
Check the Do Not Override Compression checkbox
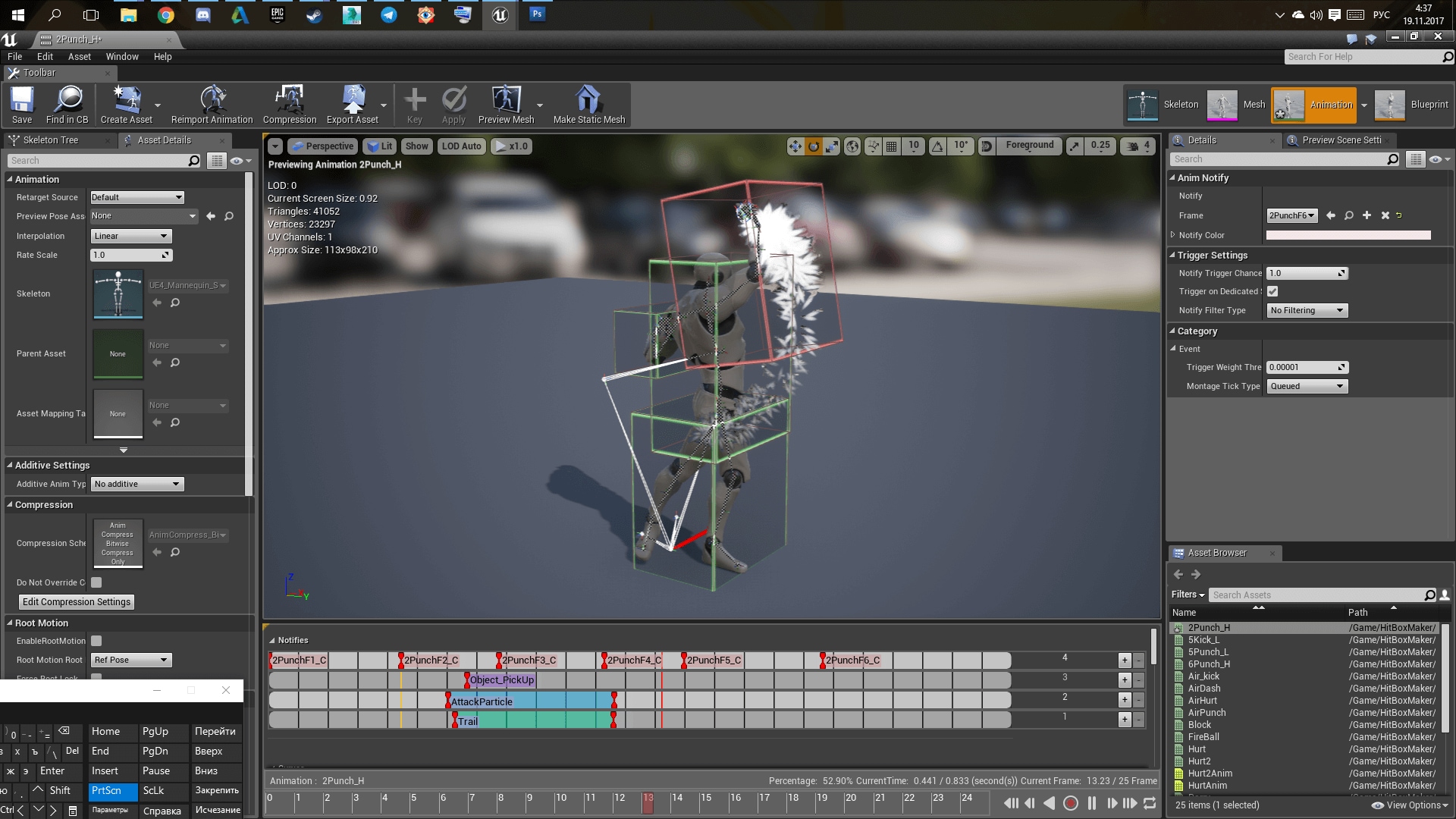[96, 582]
